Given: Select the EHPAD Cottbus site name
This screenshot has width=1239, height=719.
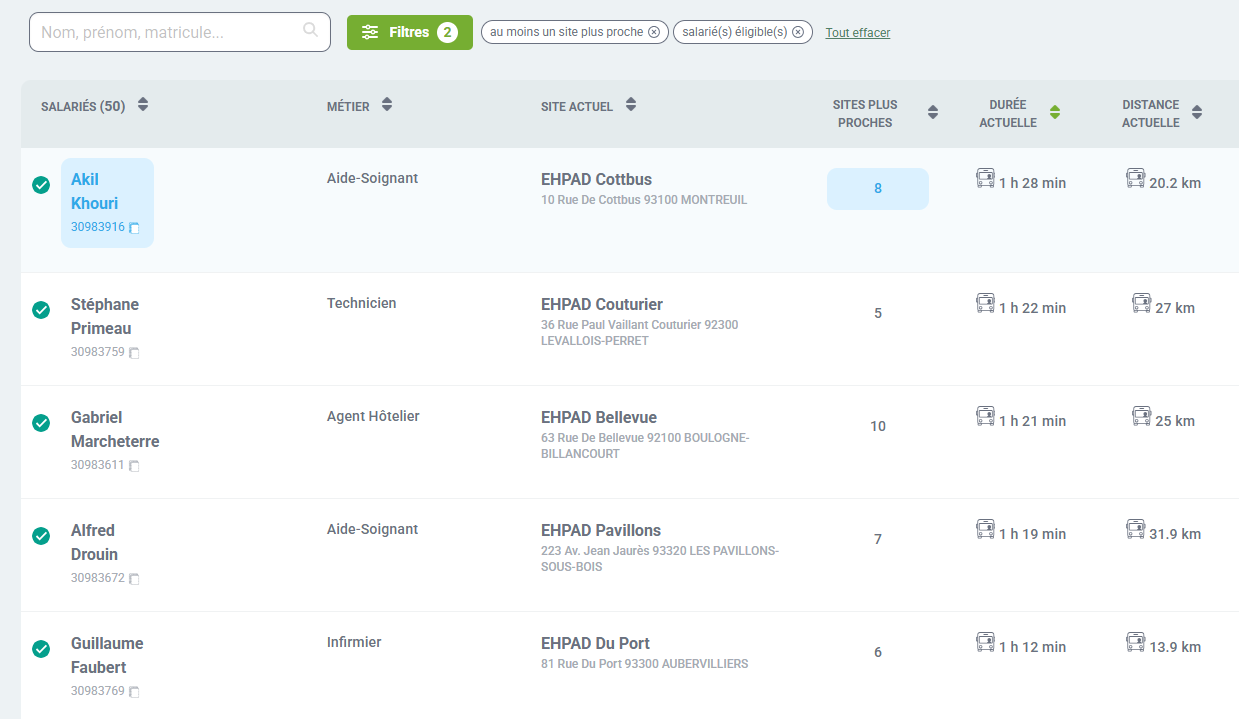Looking at the screenshot, I should click(596, 180).
